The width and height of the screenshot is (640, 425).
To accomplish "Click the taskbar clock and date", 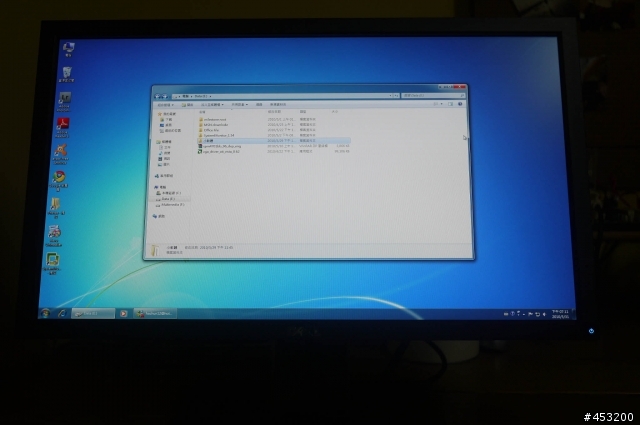I will (x=560, y=314).
